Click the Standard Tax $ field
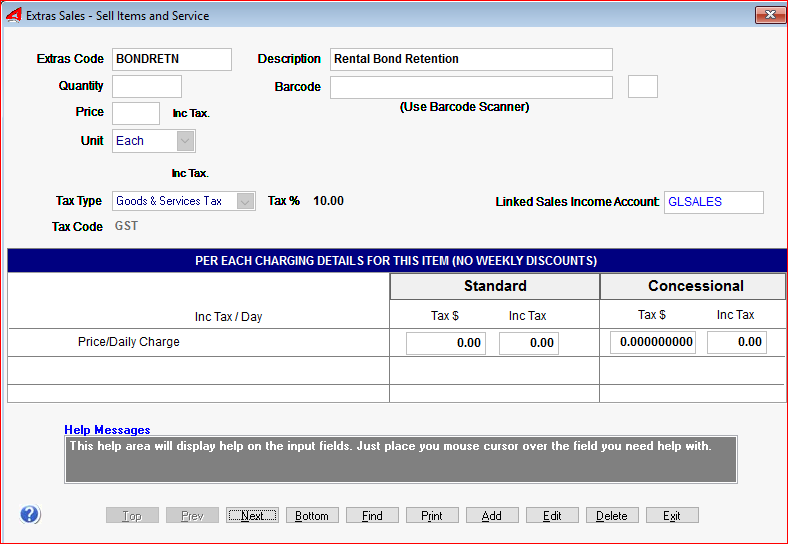Screen dimensions: 788x544 446,343
